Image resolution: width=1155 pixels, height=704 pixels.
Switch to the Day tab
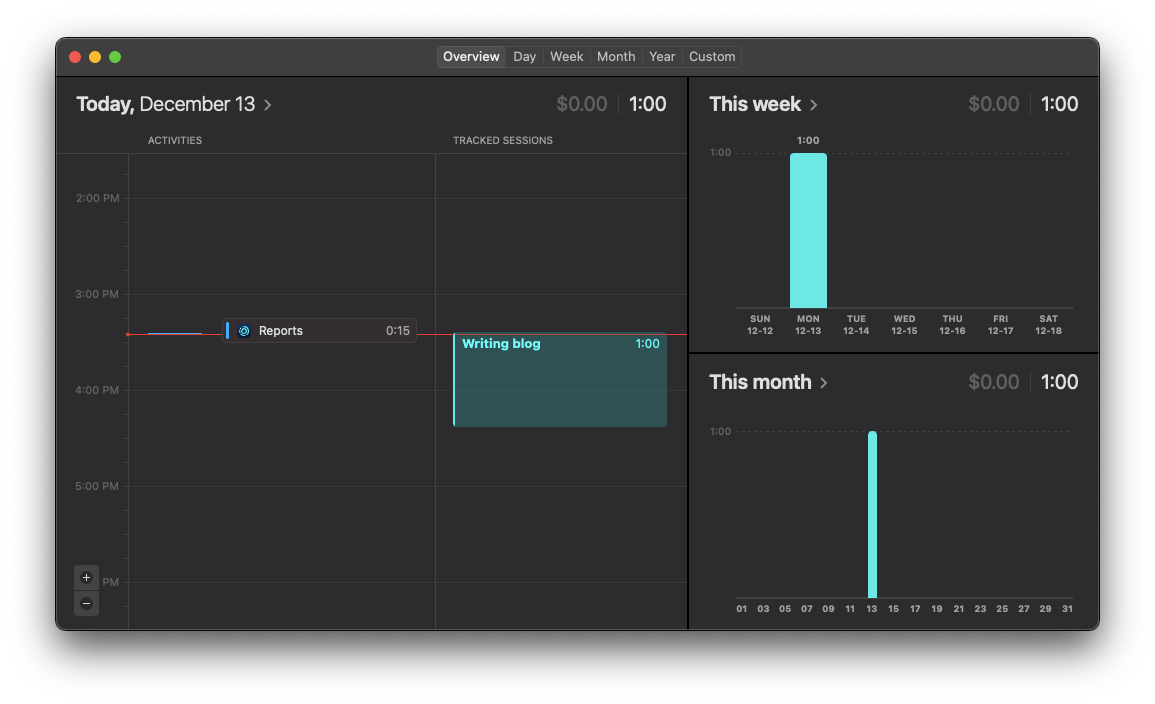524,57
